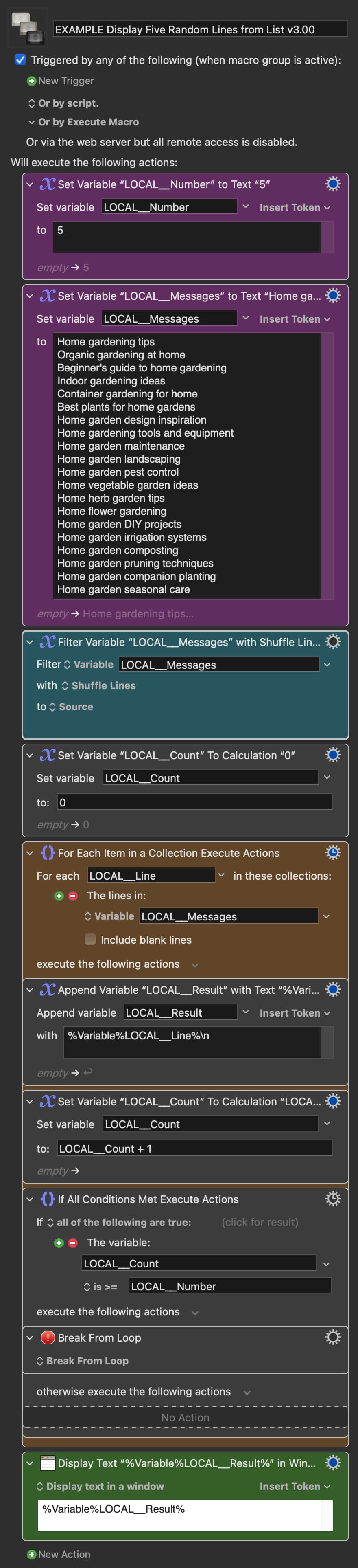Click the New Trigger button
Image resolution: width=358 pixels, height=1568 pixels.
[60, 81]
